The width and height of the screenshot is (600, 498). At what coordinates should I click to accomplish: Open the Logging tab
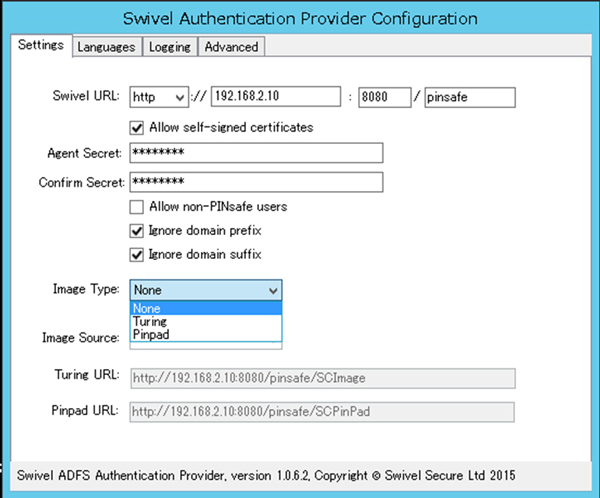(170, 47)
